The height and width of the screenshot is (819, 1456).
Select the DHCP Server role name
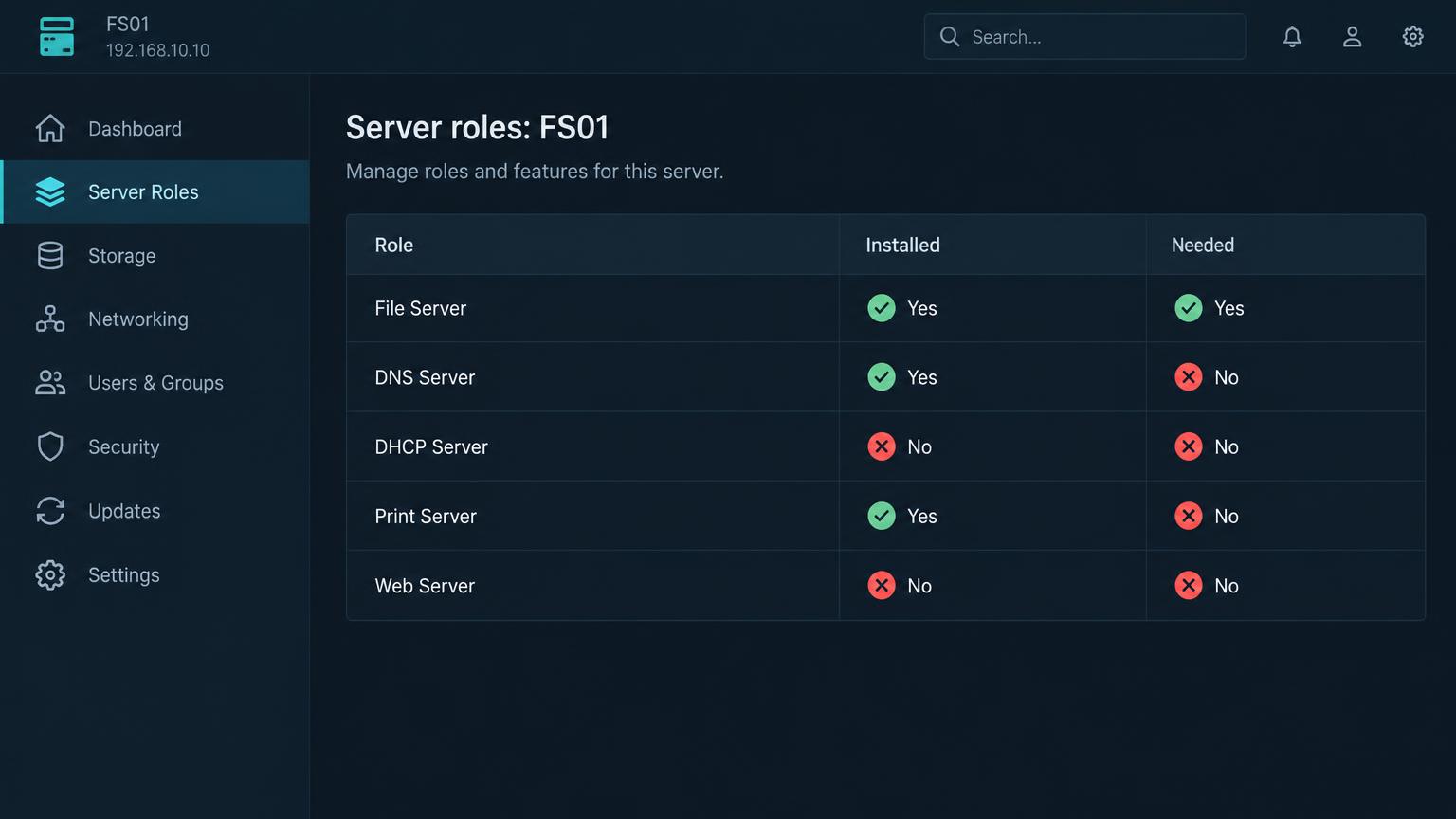coord(431,446)
